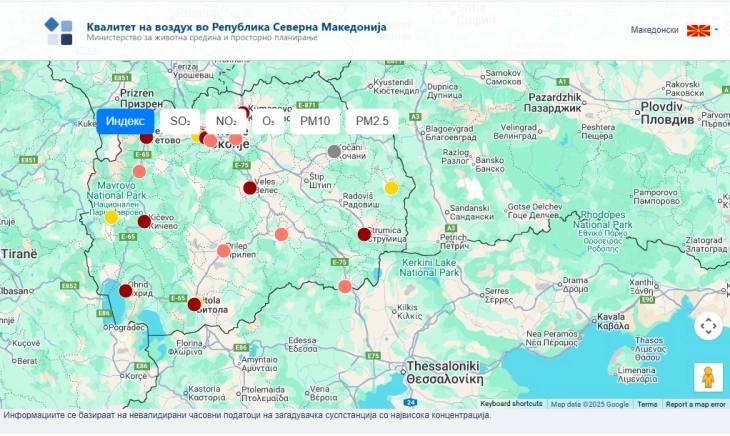This screenshot has width=730, height=436.
Task: Switch to the PM2.5 tab
Action: pos(372,121)
